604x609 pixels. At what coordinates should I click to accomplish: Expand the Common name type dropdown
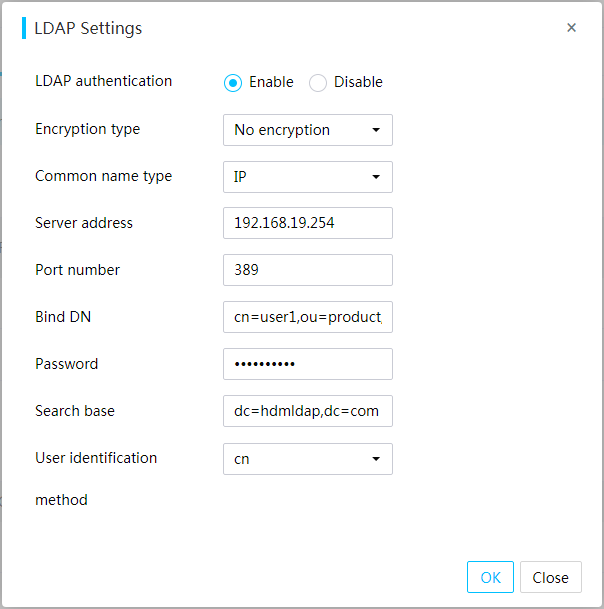coord(308,177)
